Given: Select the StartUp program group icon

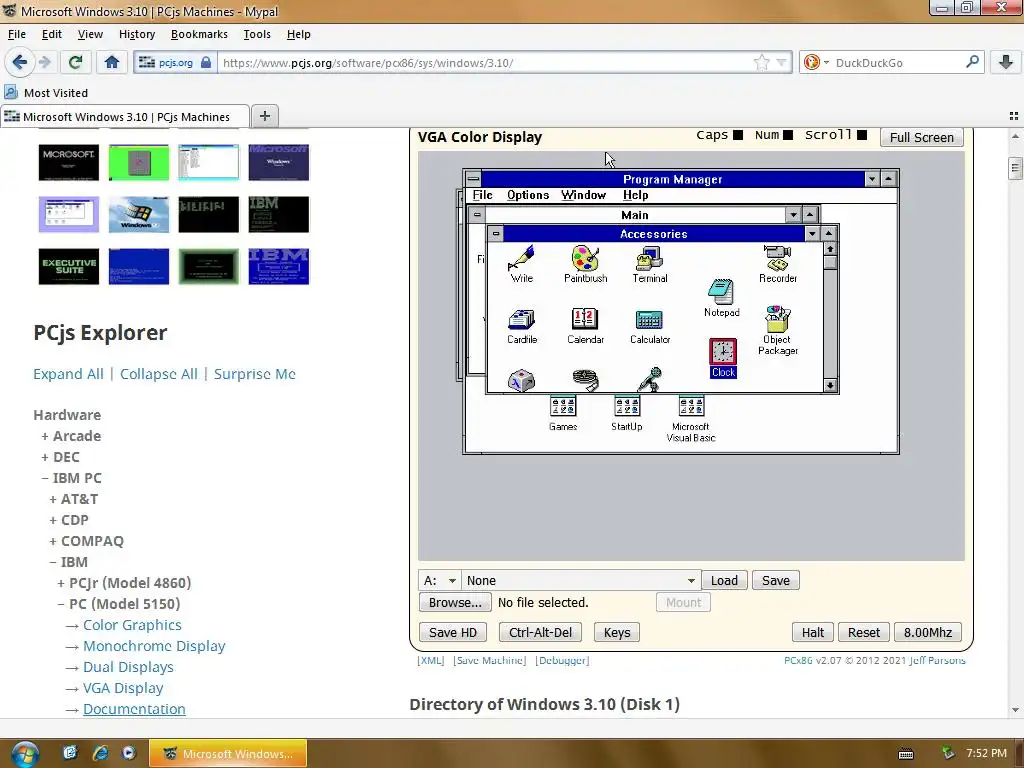Looking at the screenshot, I should [627, 413].
